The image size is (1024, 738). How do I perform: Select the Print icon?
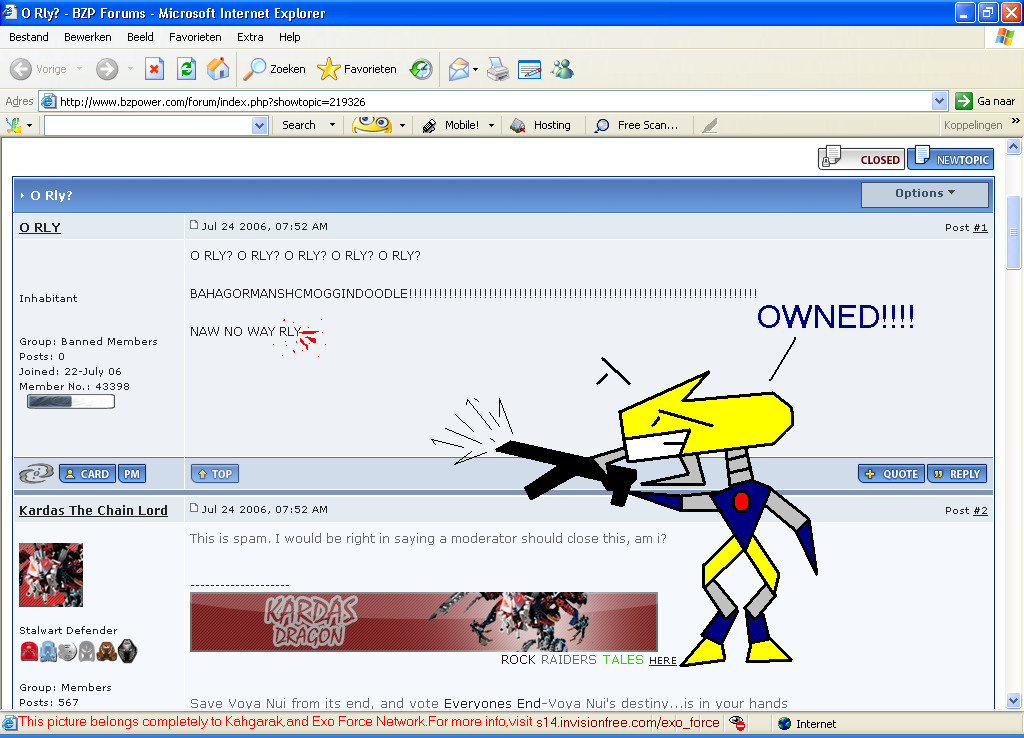coord(497,69)
